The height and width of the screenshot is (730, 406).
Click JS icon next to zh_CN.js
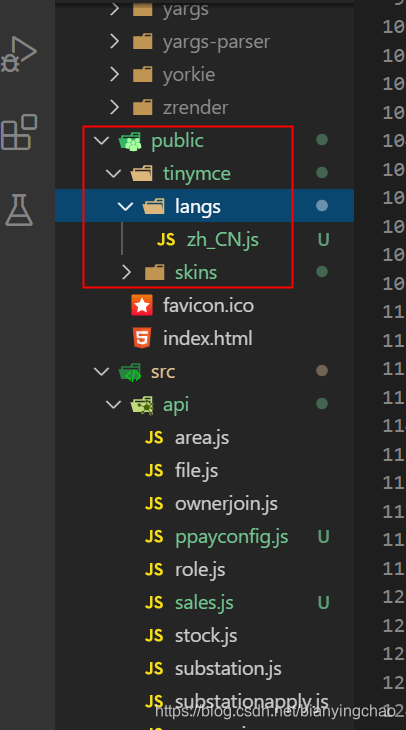tap(166, 239)
